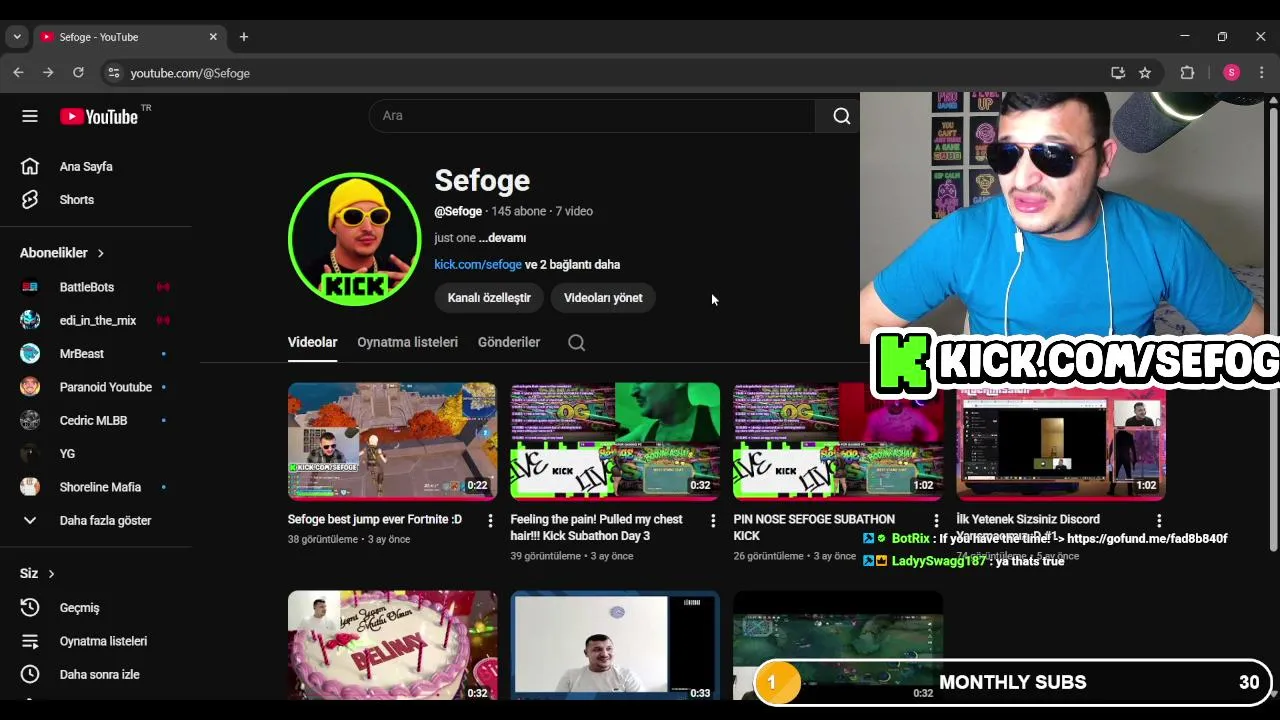Click the Ara search input field
Screen dimensions: 1280x720
(x=592, y=116)
